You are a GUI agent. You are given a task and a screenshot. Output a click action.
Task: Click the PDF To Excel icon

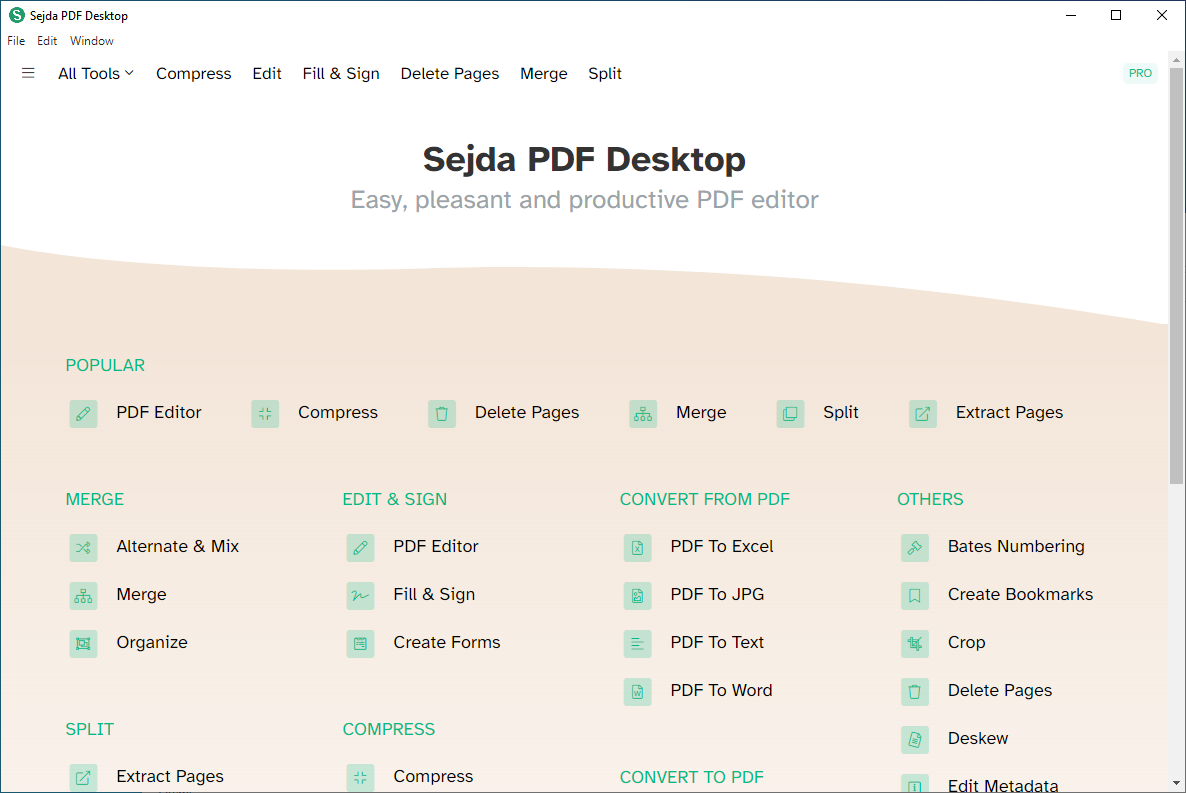637,548
